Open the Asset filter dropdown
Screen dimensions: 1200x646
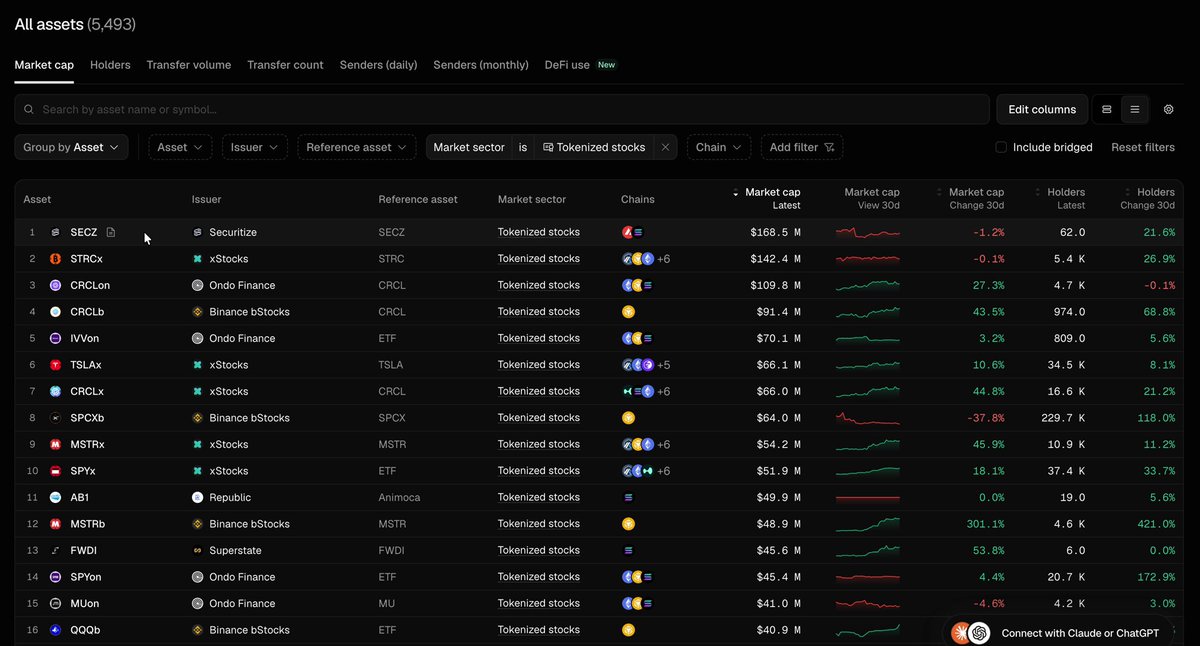180,147
